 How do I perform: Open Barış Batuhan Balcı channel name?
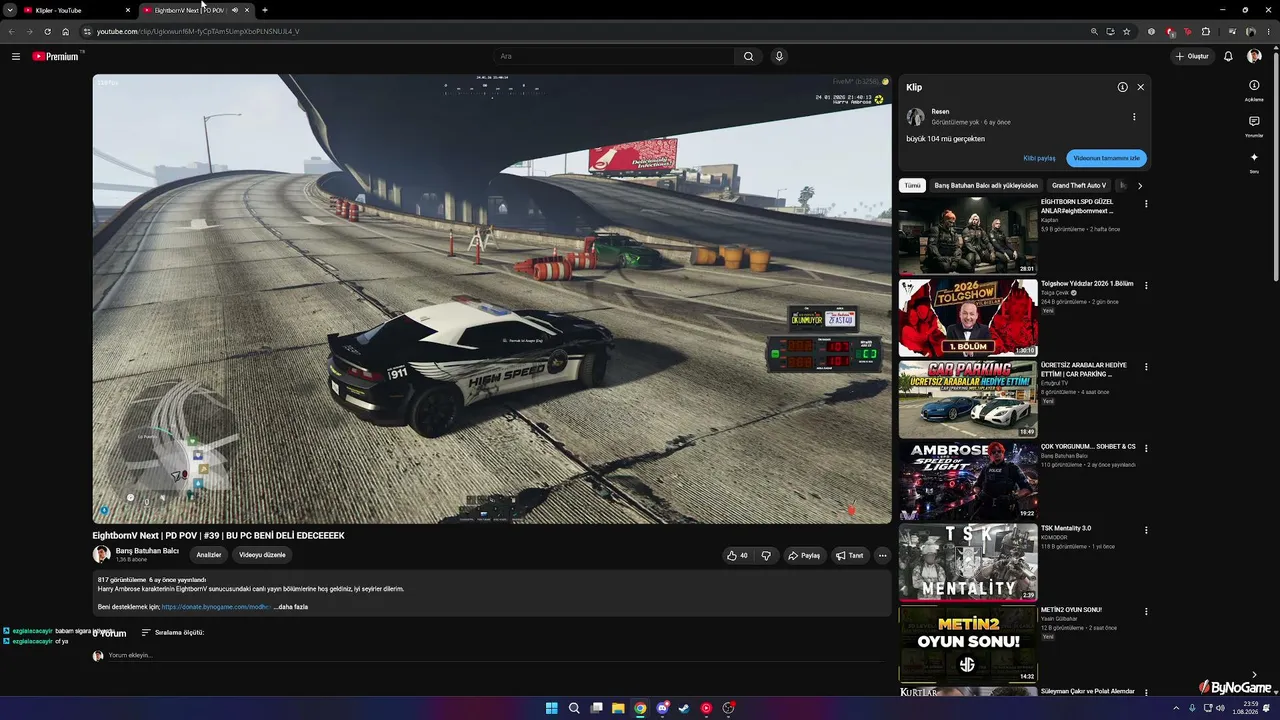point(147,551)
